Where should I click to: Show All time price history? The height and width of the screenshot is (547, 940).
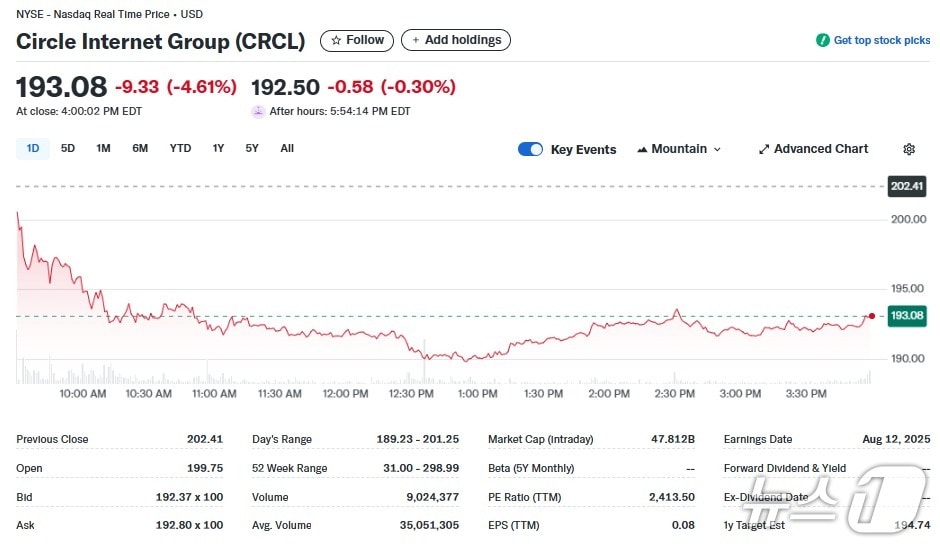287,148
